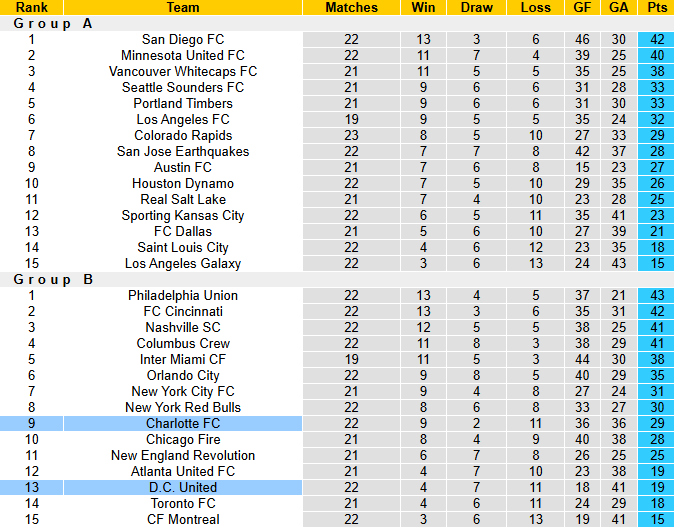Viewport: 674px width, 529px height.
Task: Select the Win column header
Action: pos(423,7)
